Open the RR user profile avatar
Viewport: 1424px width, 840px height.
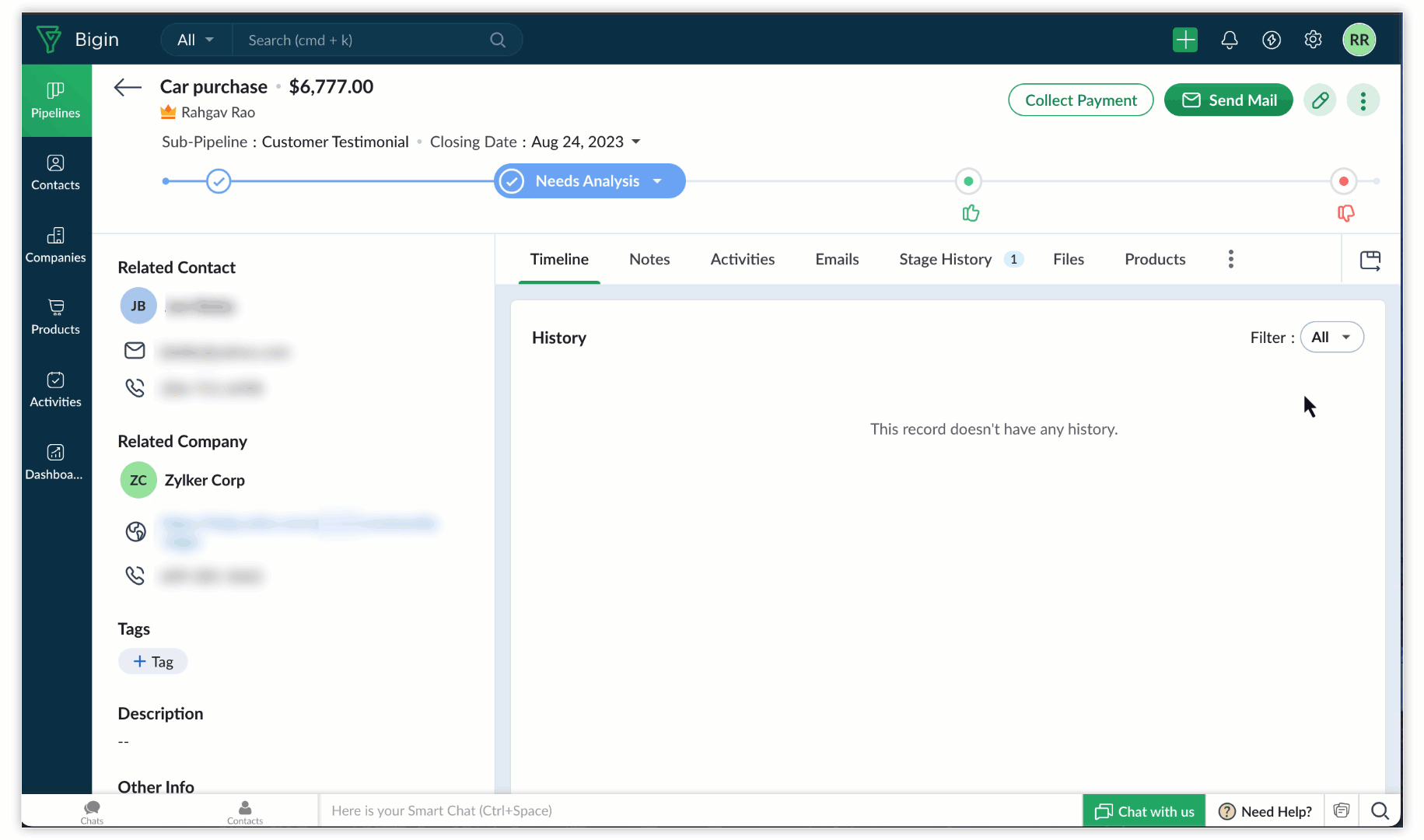tap(1359, 40)
